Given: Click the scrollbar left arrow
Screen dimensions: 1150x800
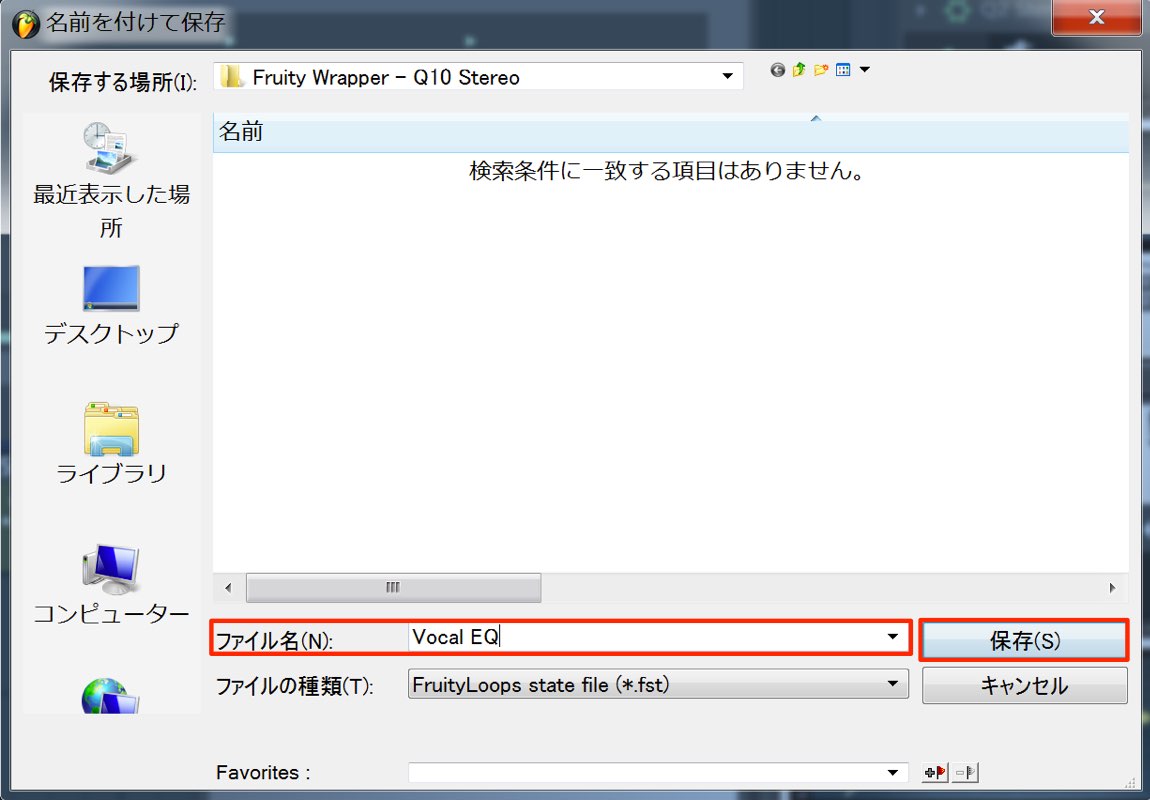Looking at the screenshot, I should pyautogui.click(x=228, y=587).
